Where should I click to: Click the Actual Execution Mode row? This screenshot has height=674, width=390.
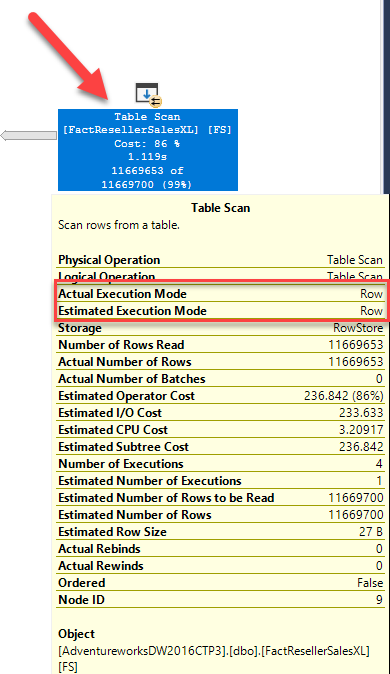tap(220, 294)
